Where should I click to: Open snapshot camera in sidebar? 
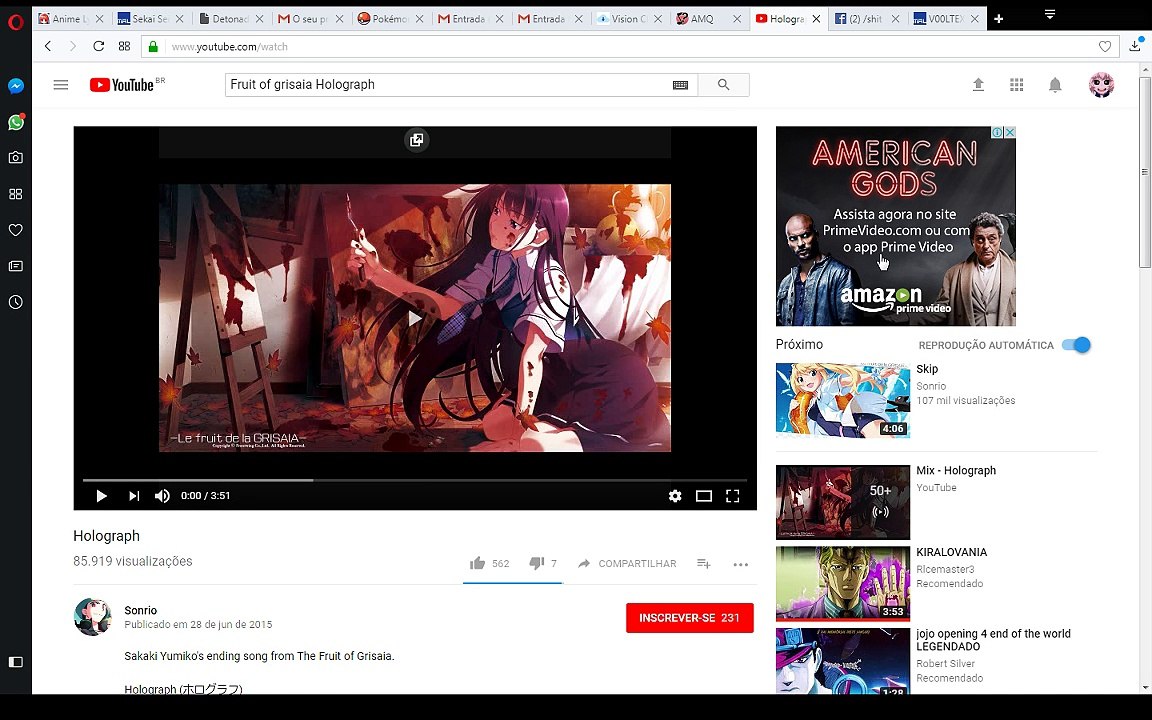coord(15,158)
